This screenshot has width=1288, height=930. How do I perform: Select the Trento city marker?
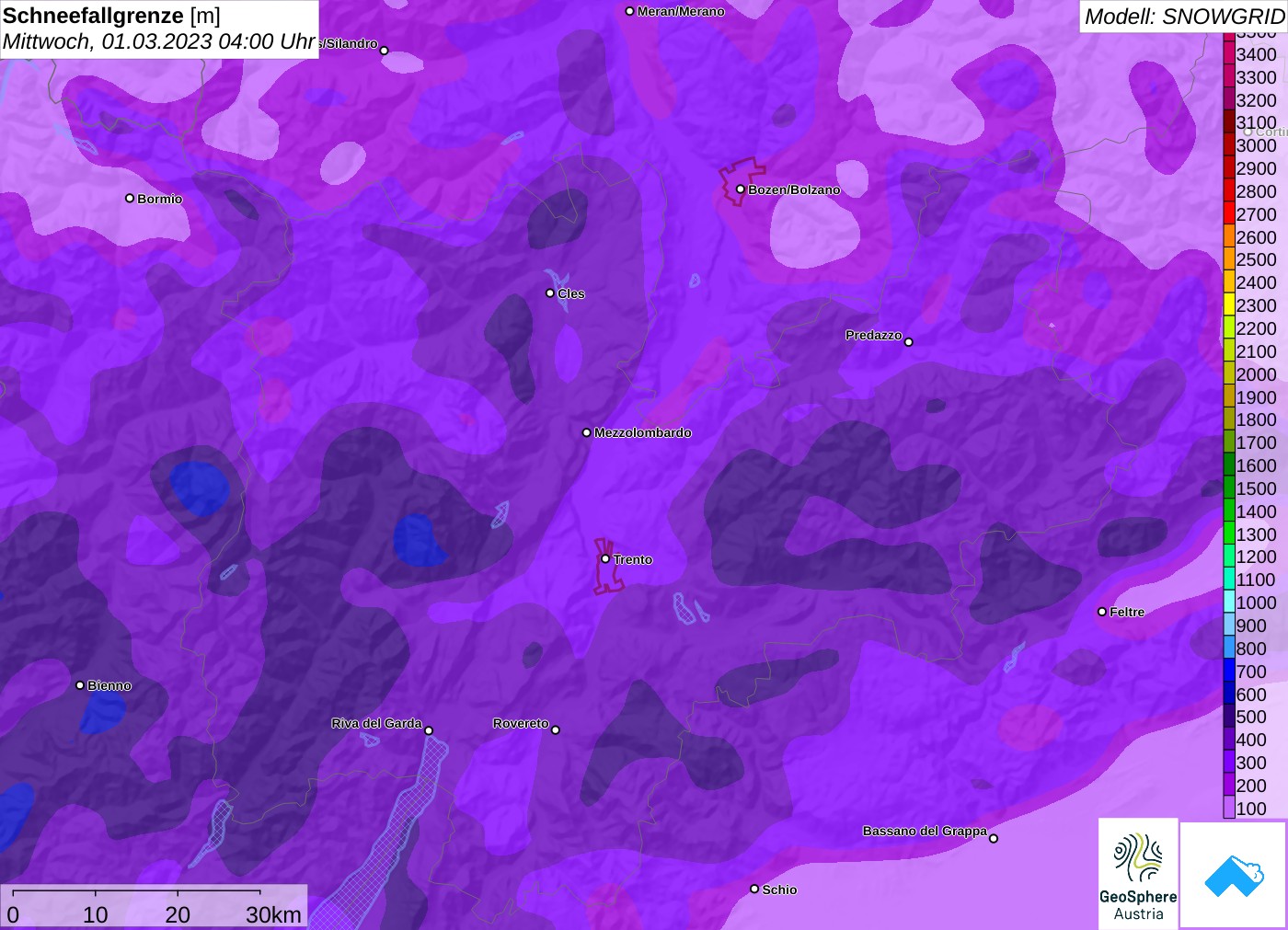[x=605, y=558]
